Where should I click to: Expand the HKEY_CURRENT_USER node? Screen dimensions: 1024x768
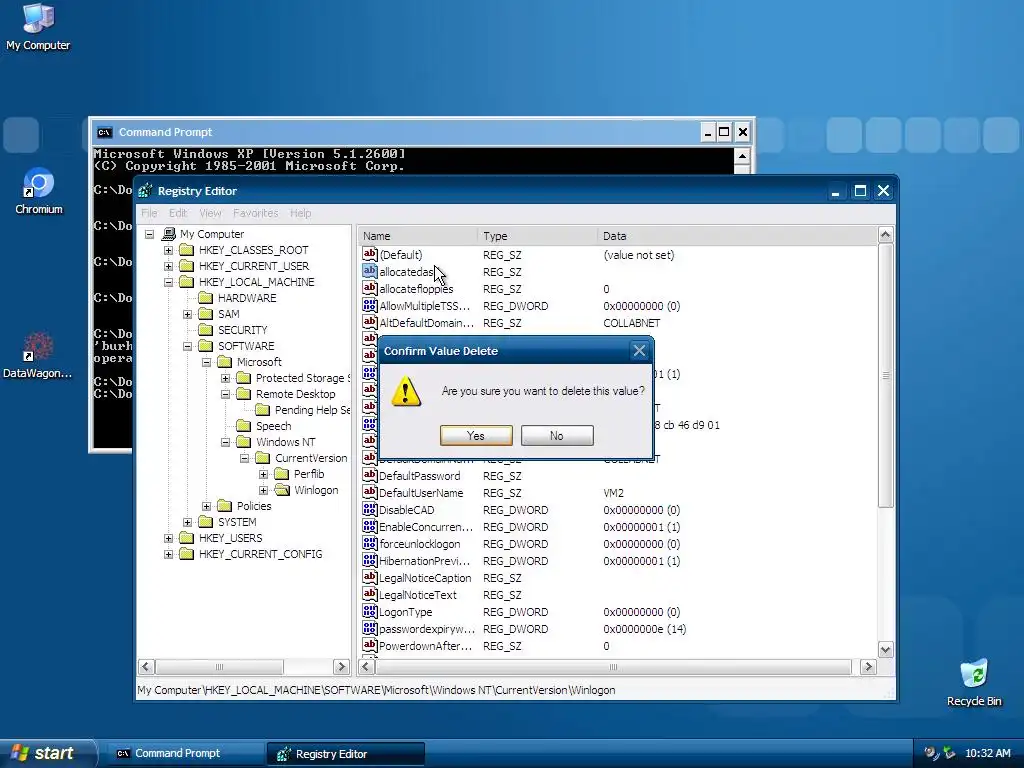click(x=168, y=266)
